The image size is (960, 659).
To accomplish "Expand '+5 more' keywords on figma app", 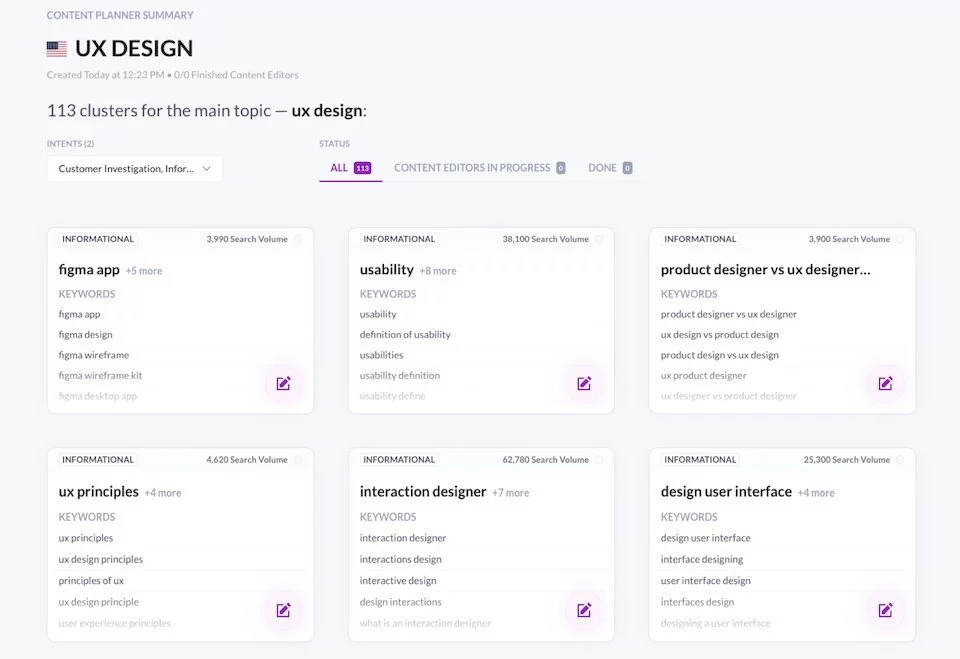I will pyautogui.click(x=144, y=271).
